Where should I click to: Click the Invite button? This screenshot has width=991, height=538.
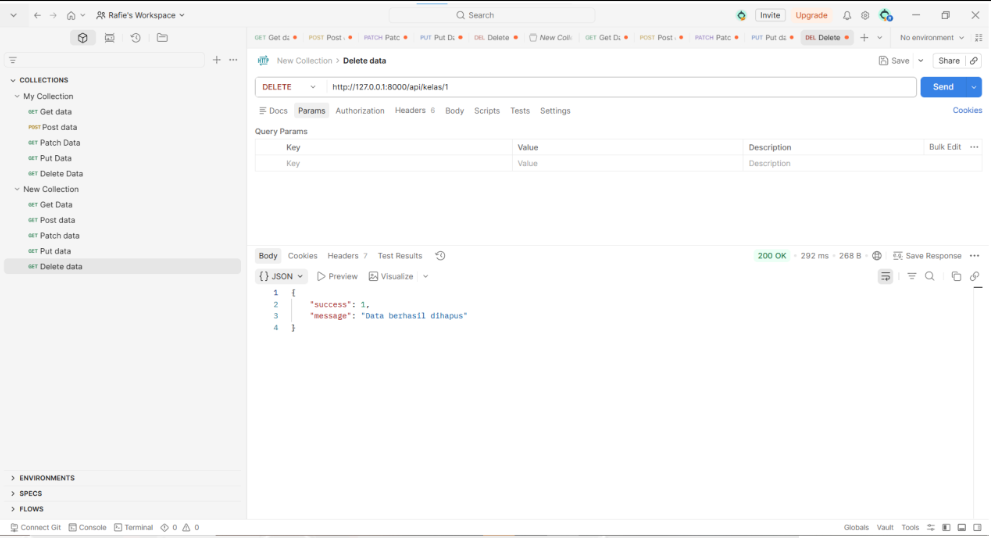click(770, 15)
